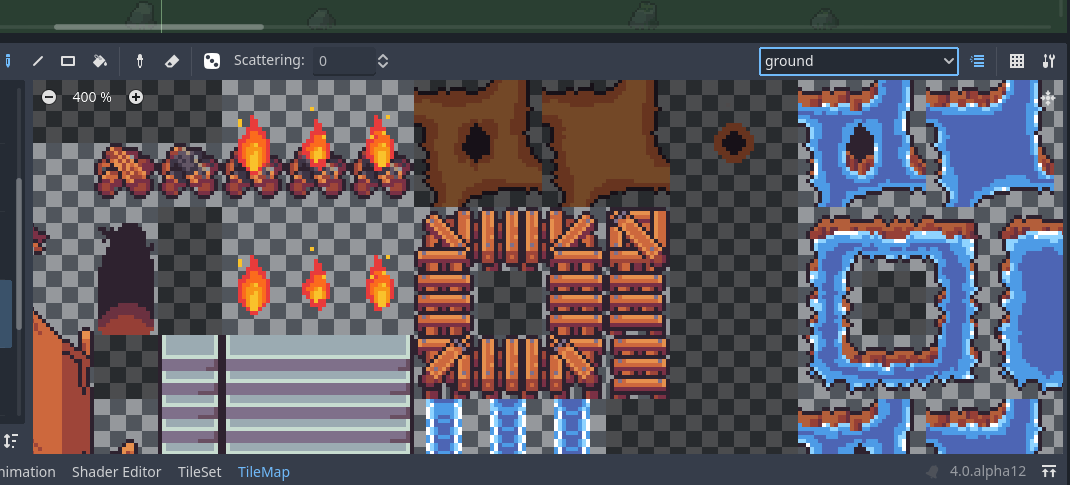The width and height of the screenshot is (1070, 485).
Task: Enable random tile placement dice
Action: pos(212,61)
